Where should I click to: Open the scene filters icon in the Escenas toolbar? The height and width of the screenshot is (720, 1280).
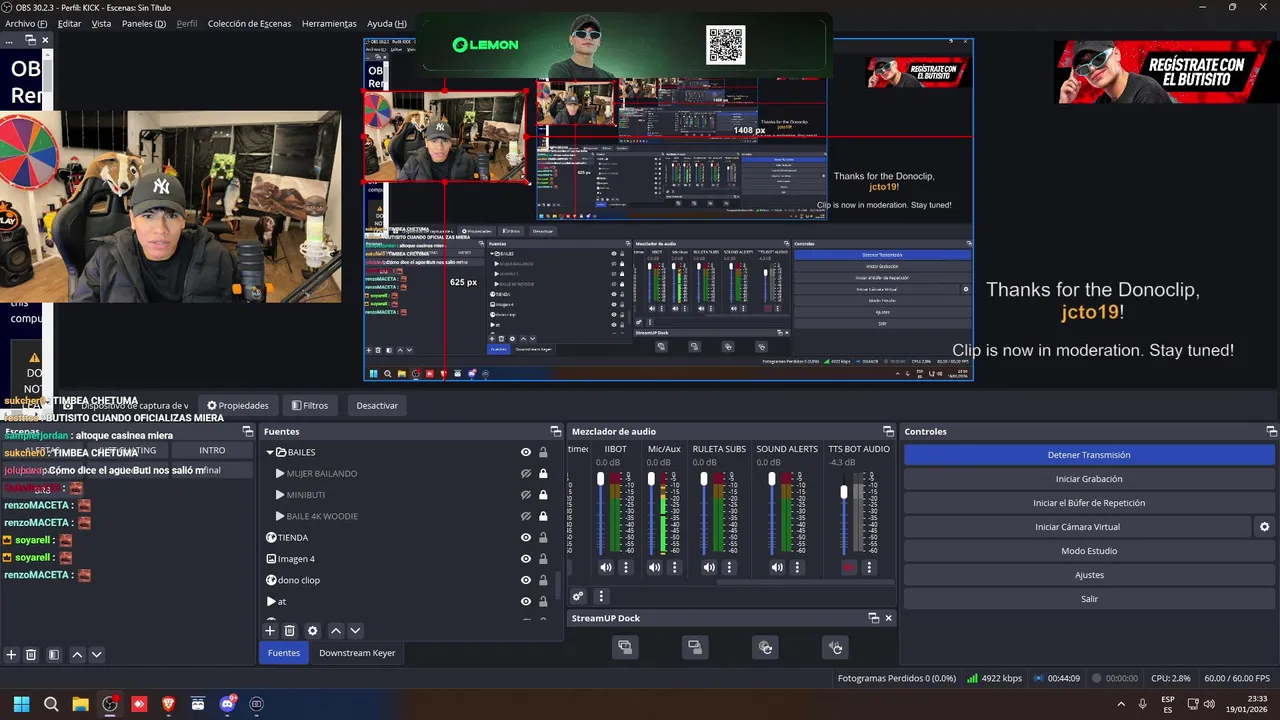point(54,655)
